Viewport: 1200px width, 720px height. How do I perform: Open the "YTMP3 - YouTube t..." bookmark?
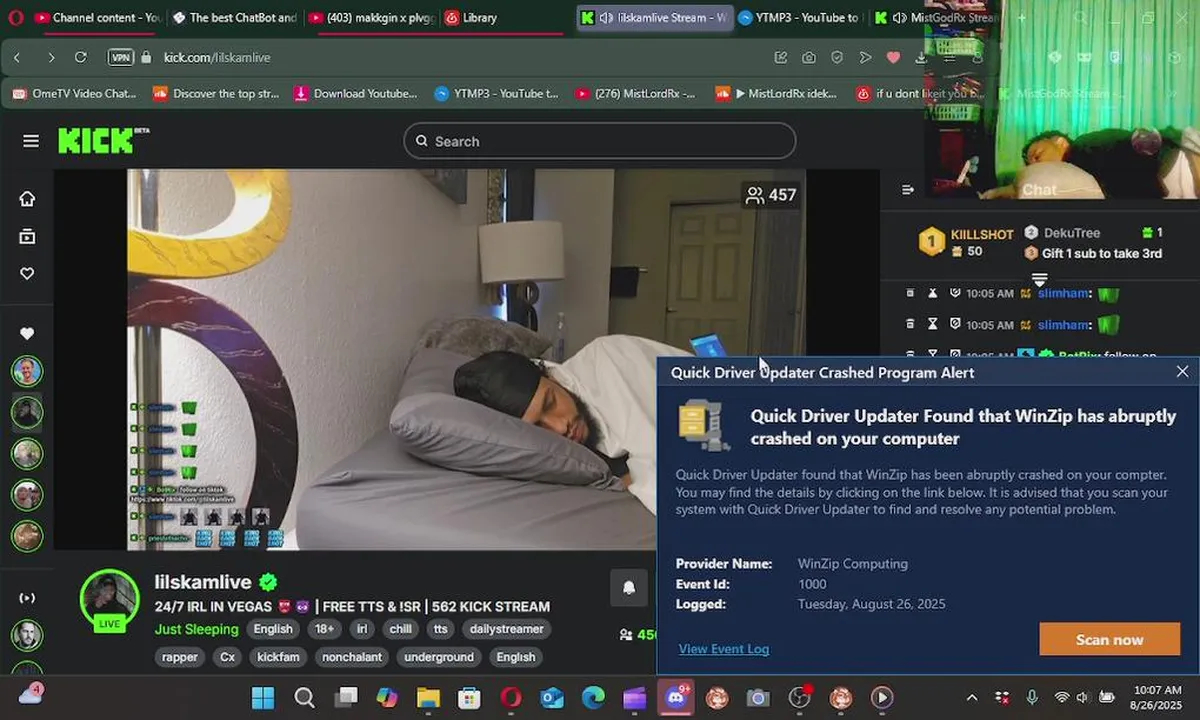(x=497, y=94)
